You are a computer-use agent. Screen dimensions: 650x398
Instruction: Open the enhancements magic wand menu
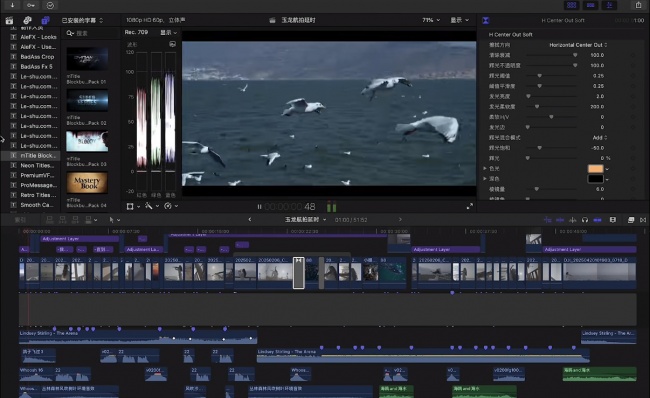click(x=152, y=206)
